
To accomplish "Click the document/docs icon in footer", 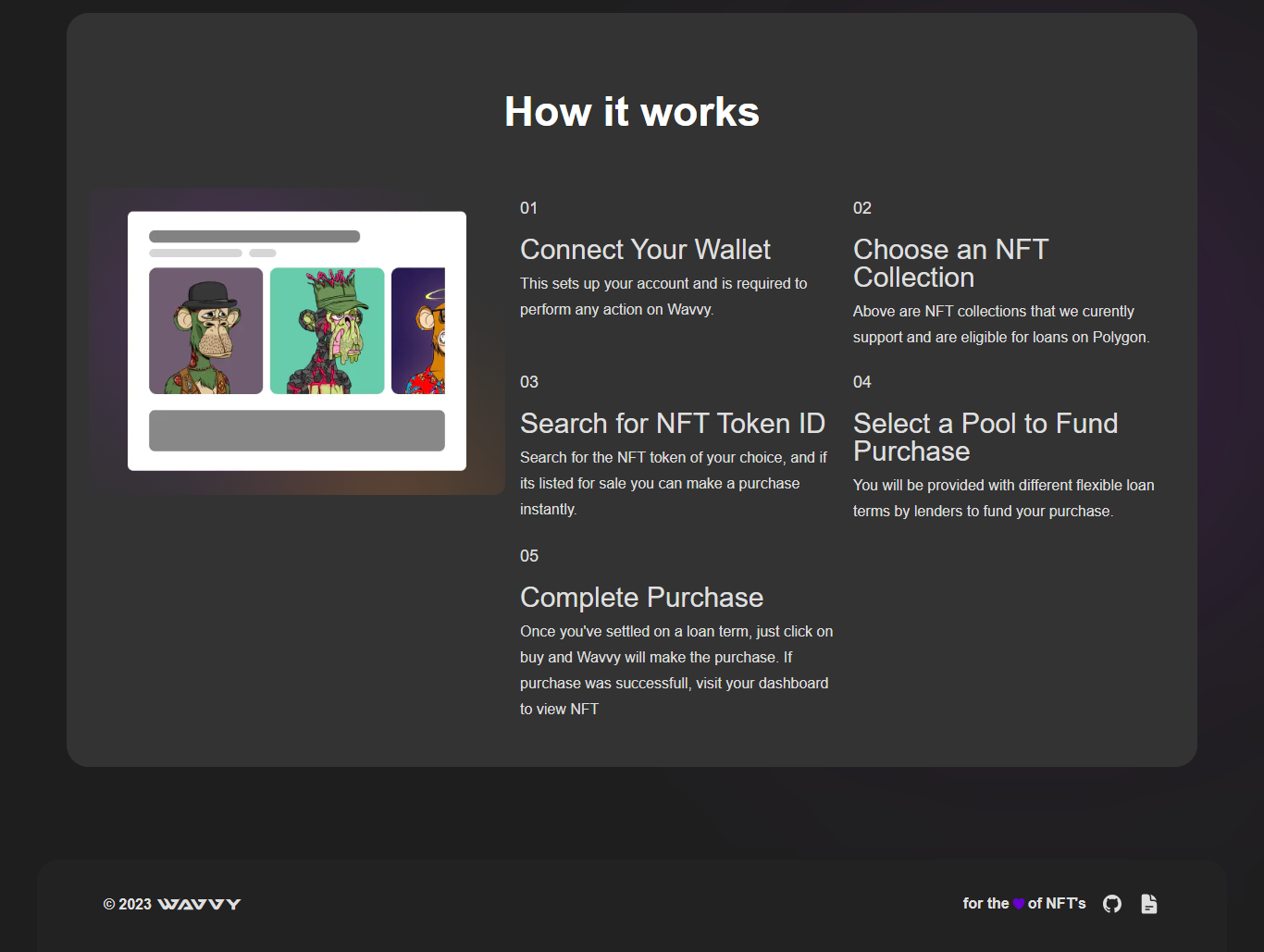I will pyautogui.click(x=1148, y=903).
